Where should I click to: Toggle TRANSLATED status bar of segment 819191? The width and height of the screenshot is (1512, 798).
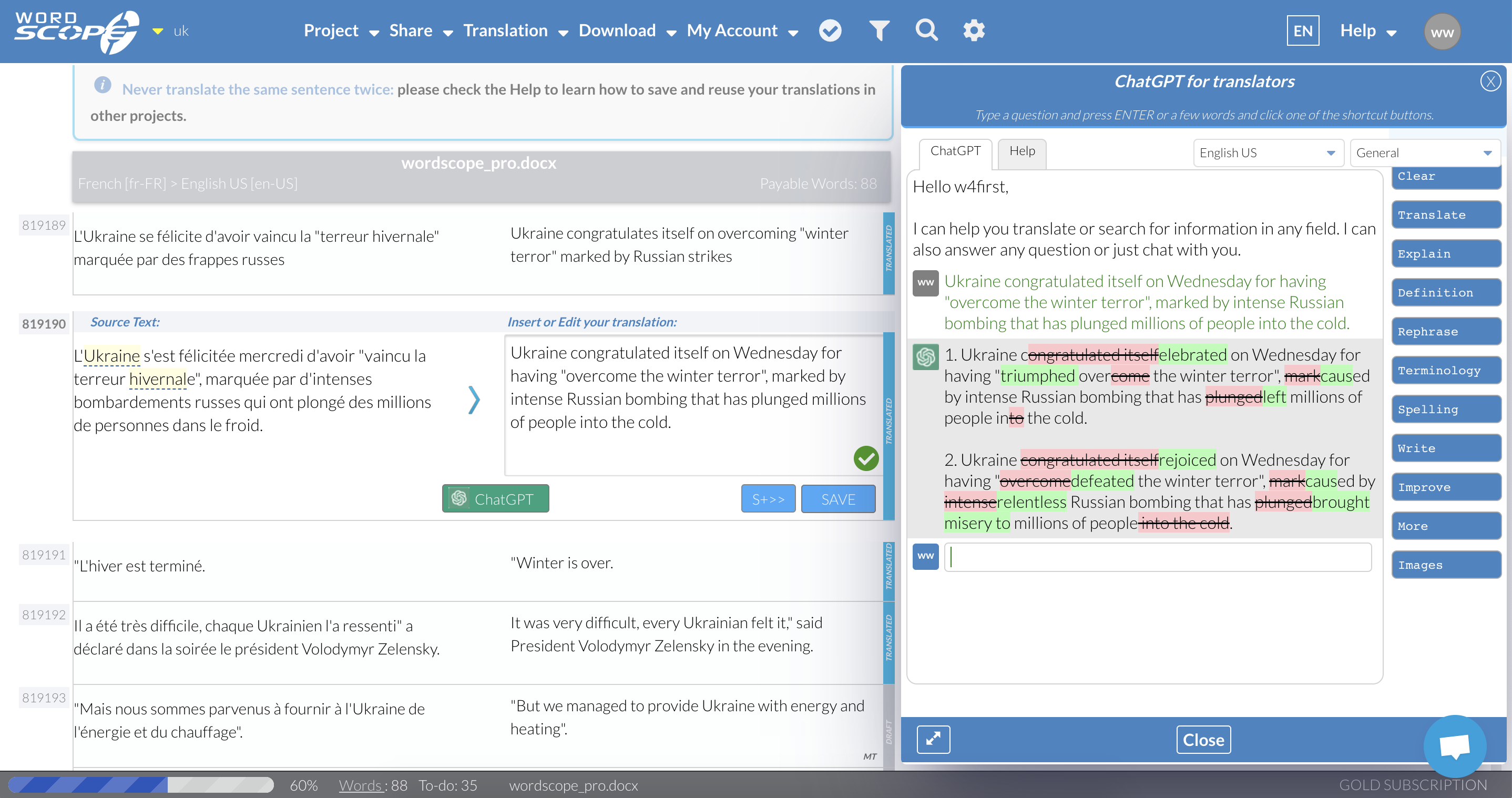point(888,570)
